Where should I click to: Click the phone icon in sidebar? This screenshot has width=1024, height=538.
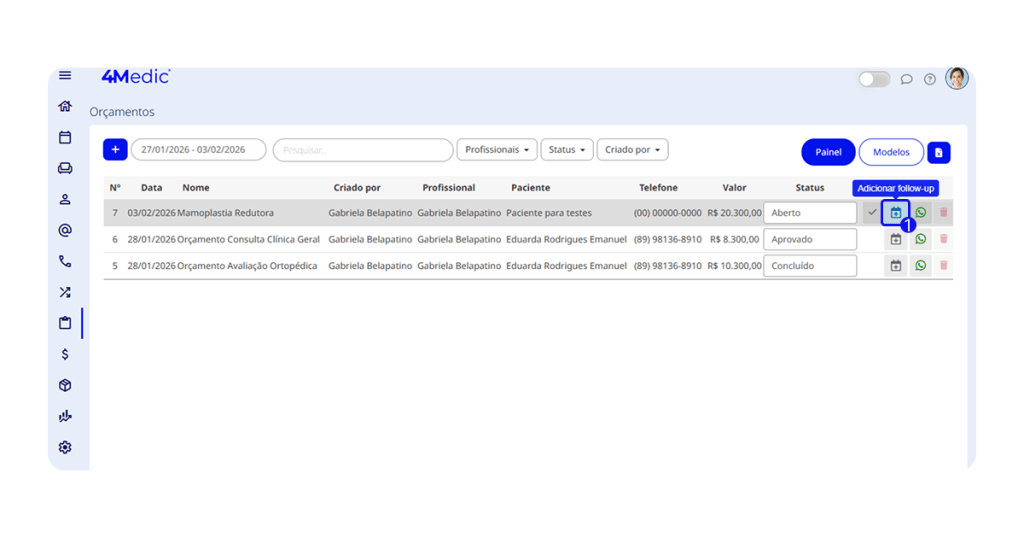(x=65, y=261)
